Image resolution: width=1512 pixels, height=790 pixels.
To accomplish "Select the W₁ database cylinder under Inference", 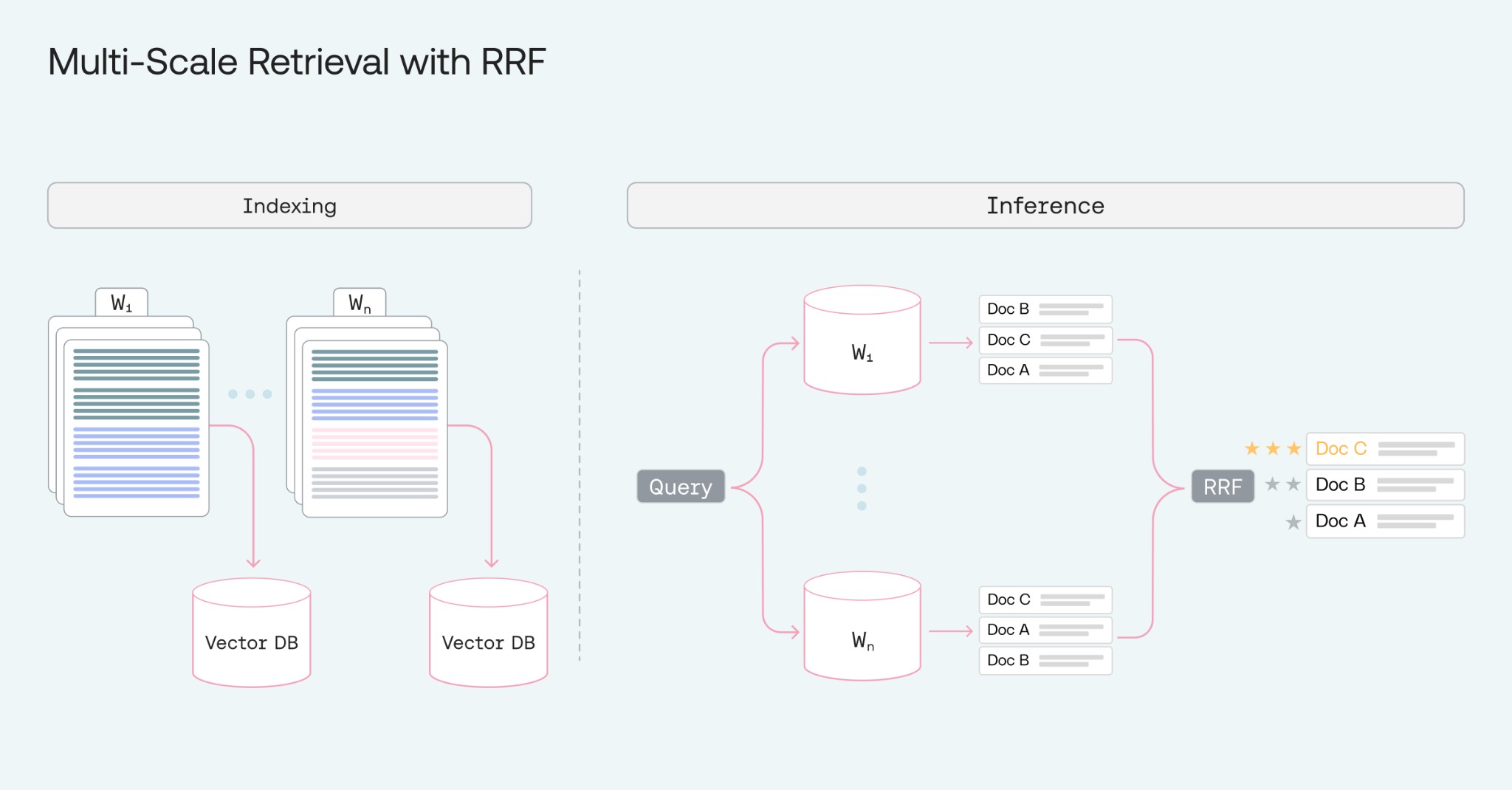I will [x=862, y=340].
